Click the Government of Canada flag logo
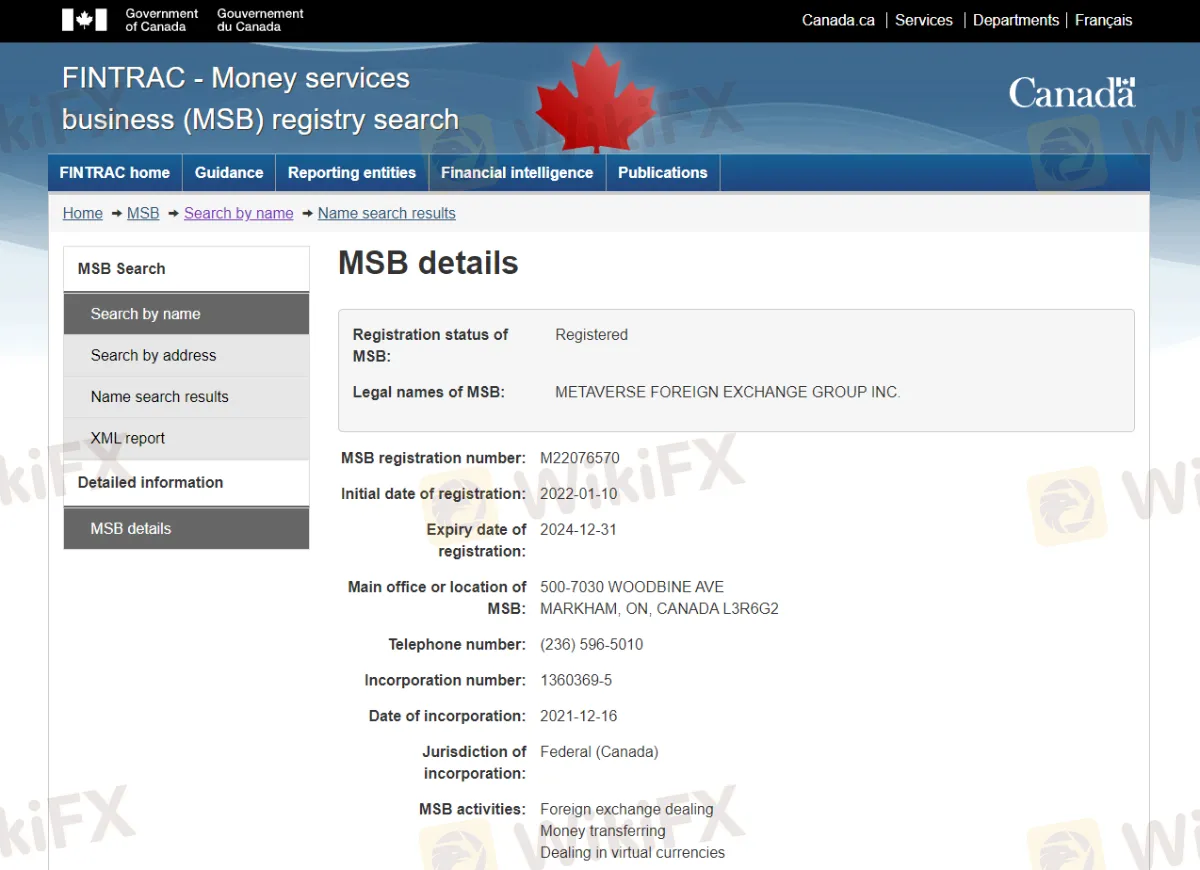1200x870 pixels. coord(84,19)
